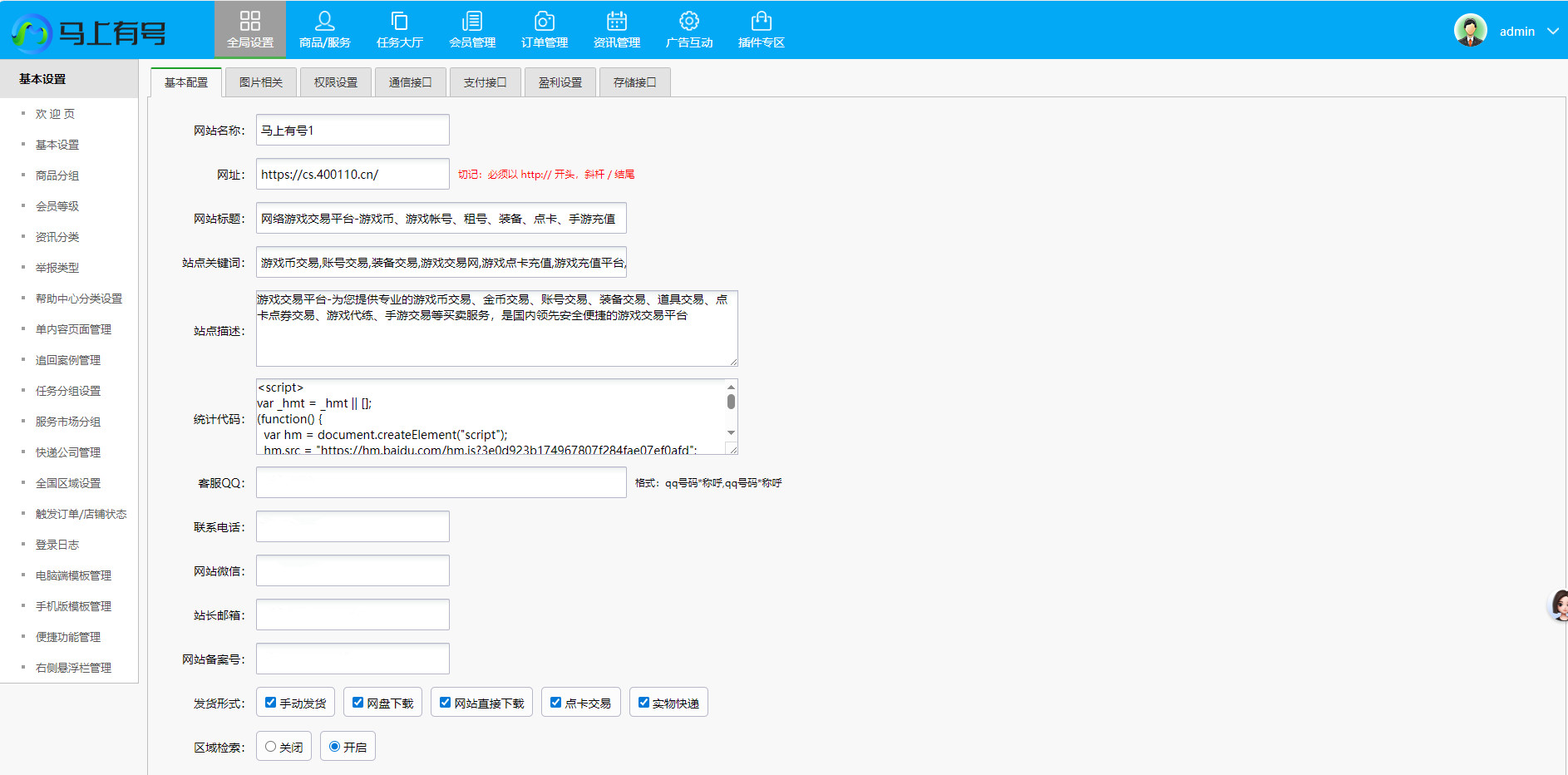This screenshot has height=775, width=1568.
Task: Open the 图片相关 tab
Action: [x=261, y=82]
